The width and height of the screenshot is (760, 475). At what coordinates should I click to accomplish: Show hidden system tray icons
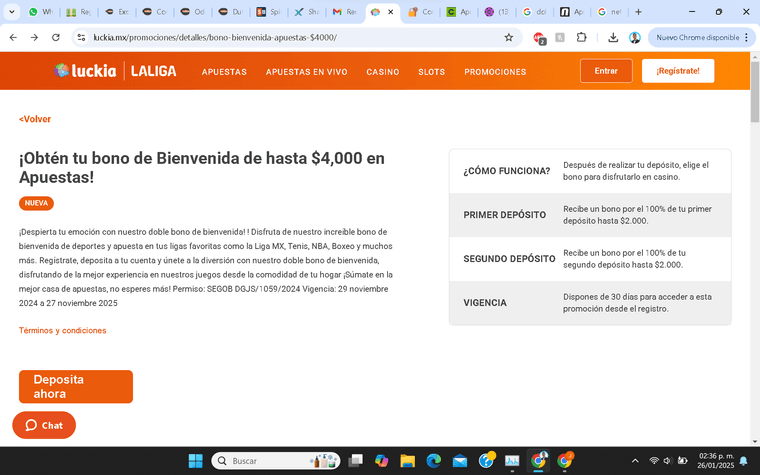coord(635,461)
